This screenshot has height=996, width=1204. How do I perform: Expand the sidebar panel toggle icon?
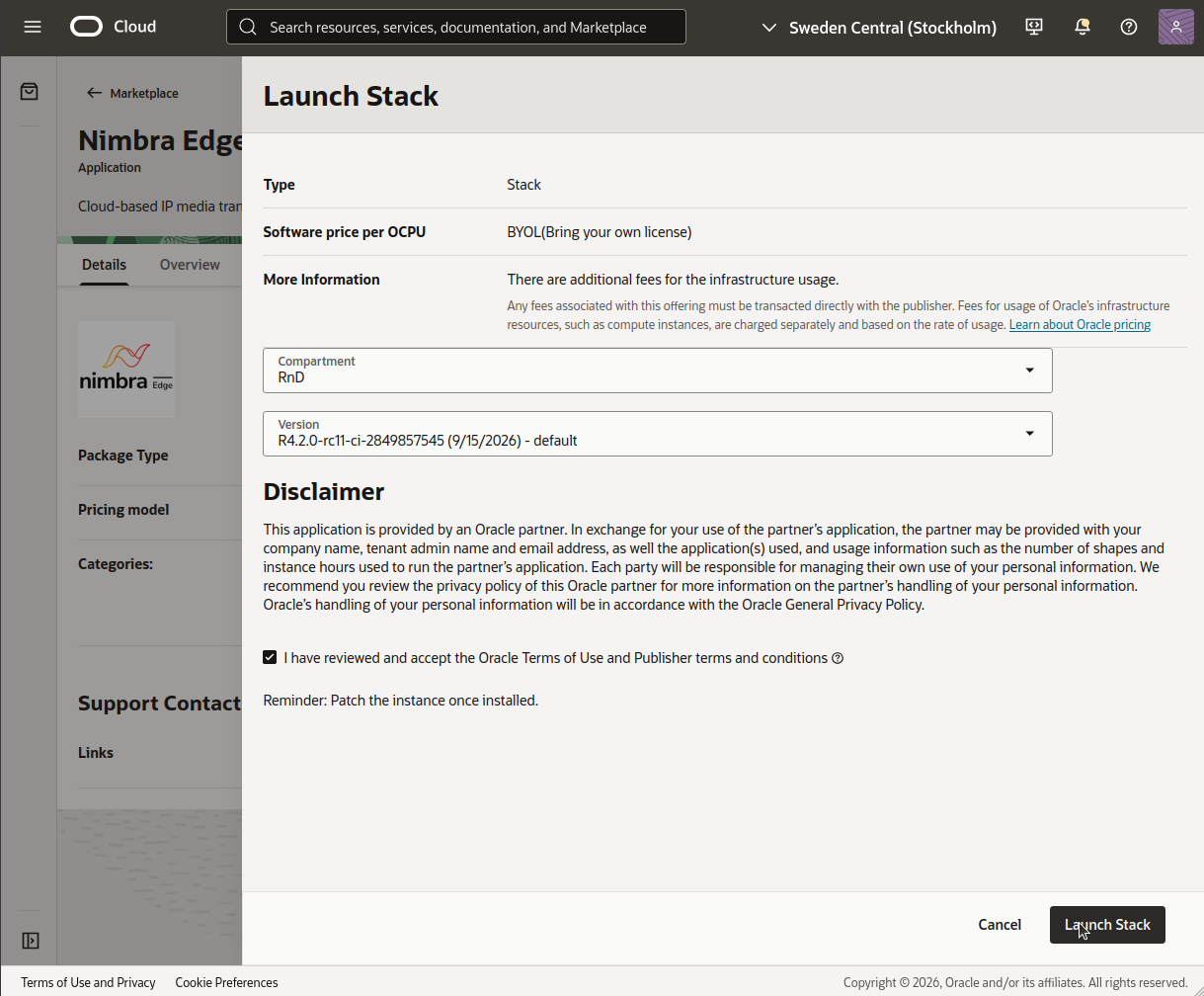[x=30, y=940]
